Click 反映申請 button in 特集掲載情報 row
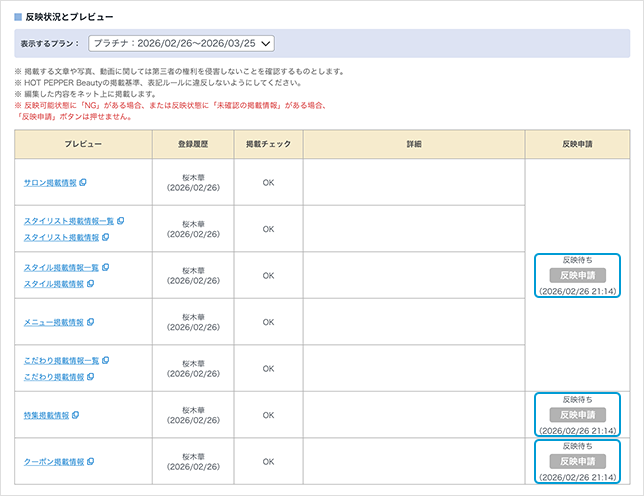The width and height of the screenshot is (644, 496). pyautogui.click(x=577, y=415)
